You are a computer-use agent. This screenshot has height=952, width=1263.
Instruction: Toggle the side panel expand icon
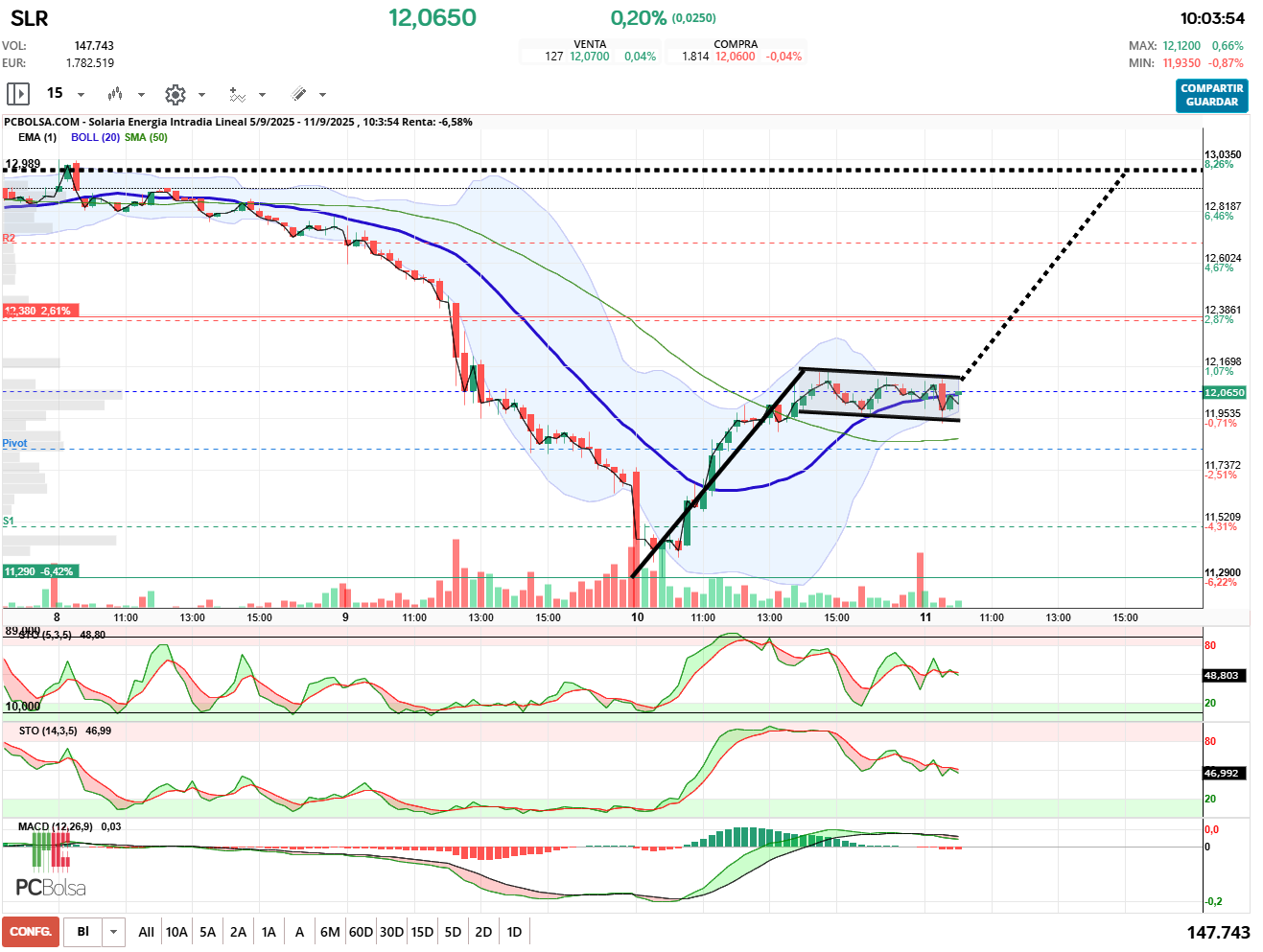(x=18, y=94)
